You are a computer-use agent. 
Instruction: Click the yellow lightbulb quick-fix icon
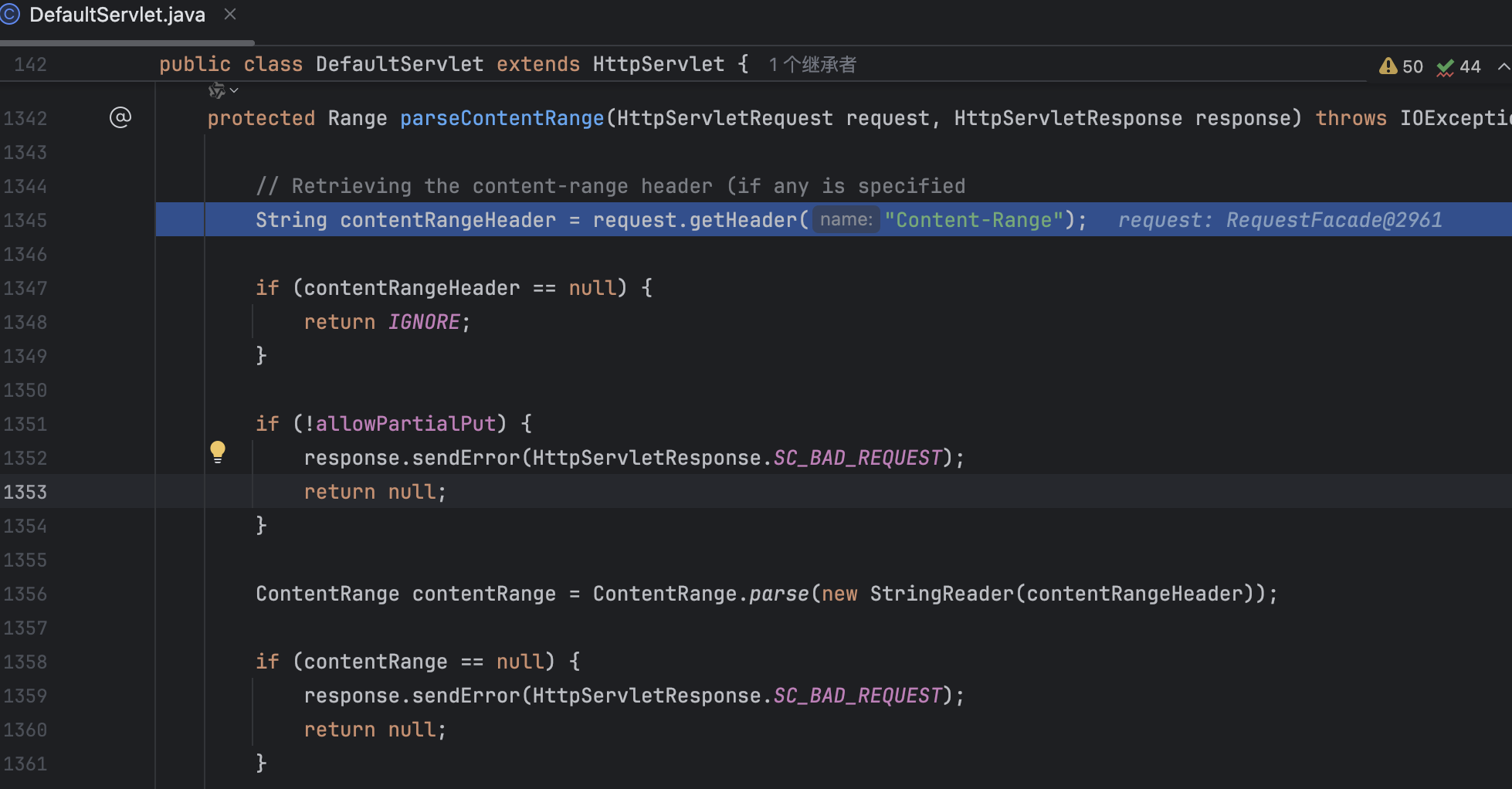click(x=218, y=452)
